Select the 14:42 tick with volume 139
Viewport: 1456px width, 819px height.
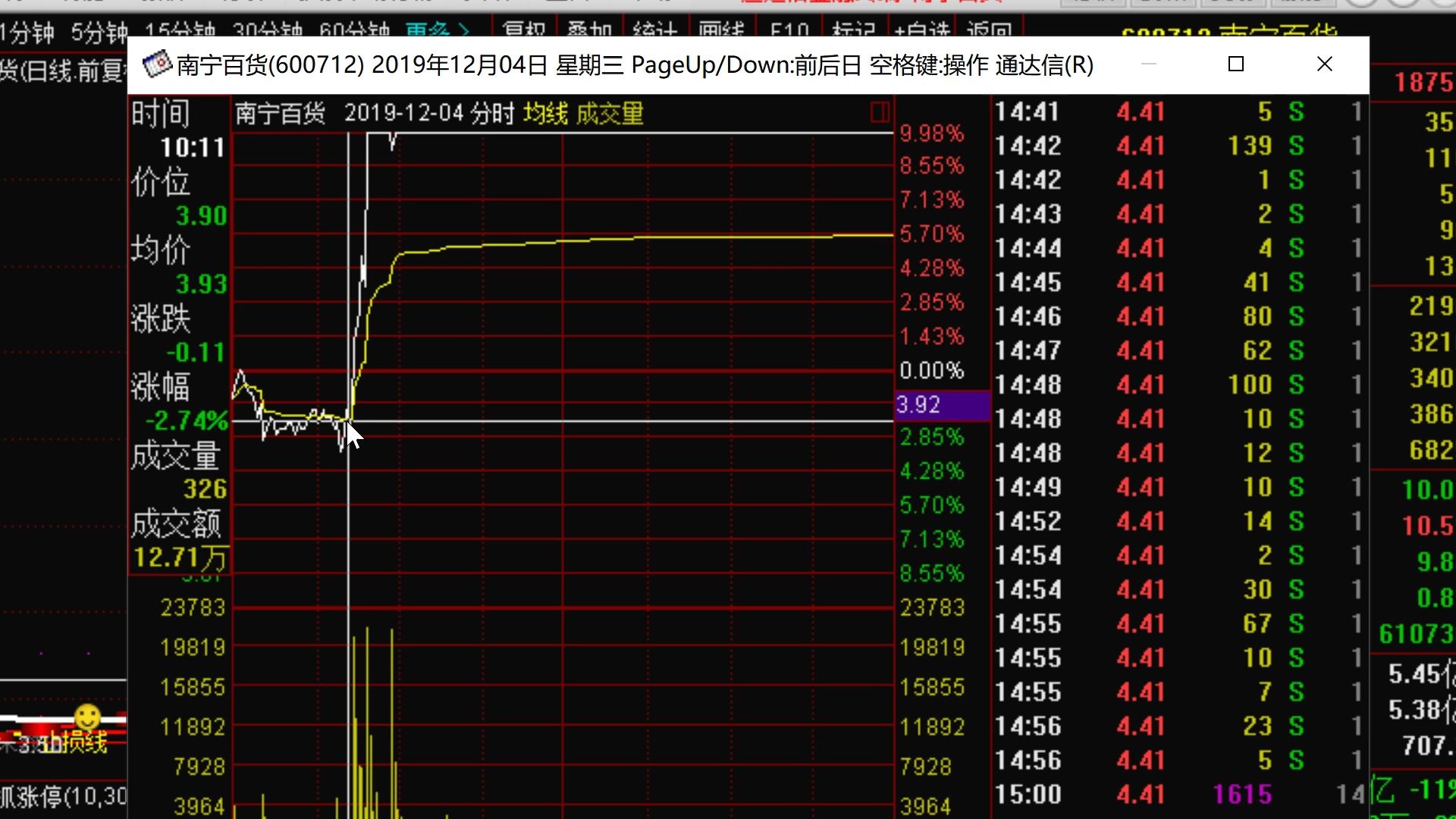coord(1180,146)
